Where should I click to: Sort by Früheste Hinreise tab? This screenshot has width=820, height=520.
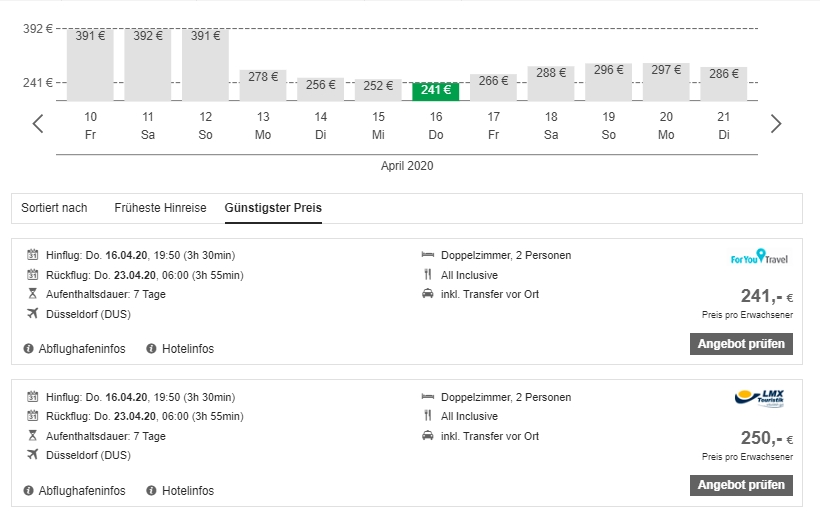point(160,208)
